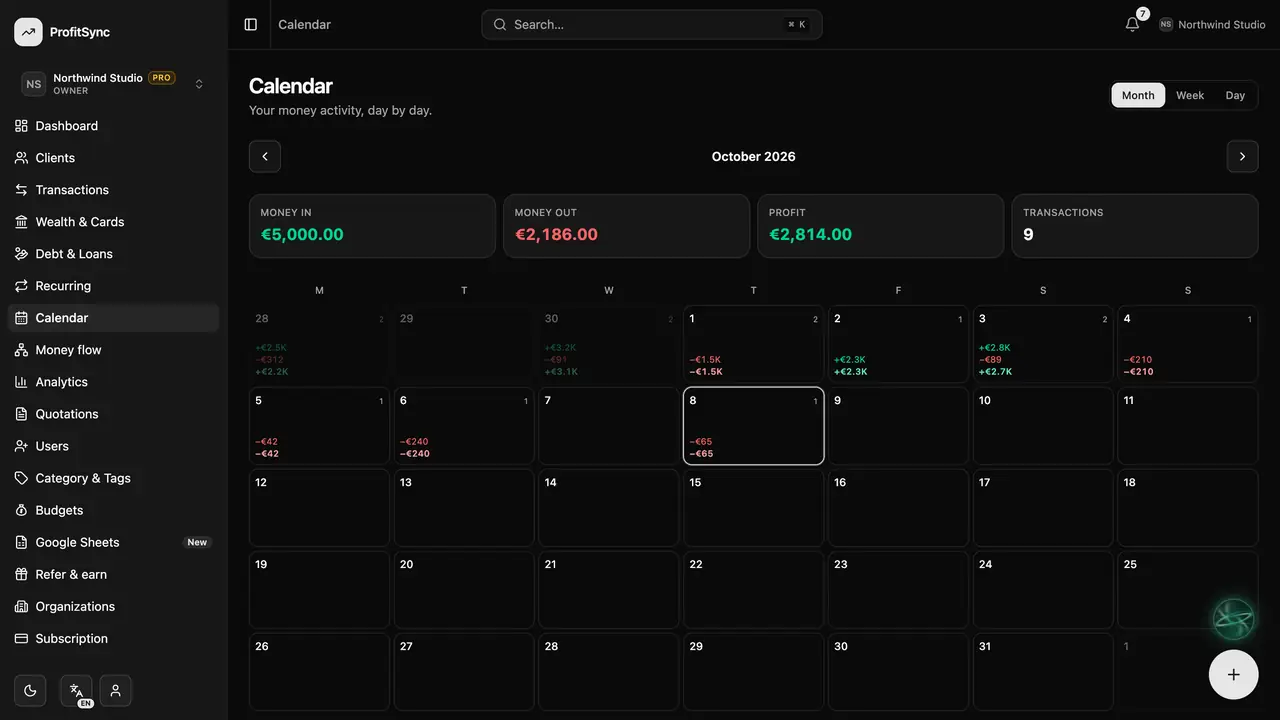
Task: Click the −€210 amount on October 4
Action: point(1138,360)
